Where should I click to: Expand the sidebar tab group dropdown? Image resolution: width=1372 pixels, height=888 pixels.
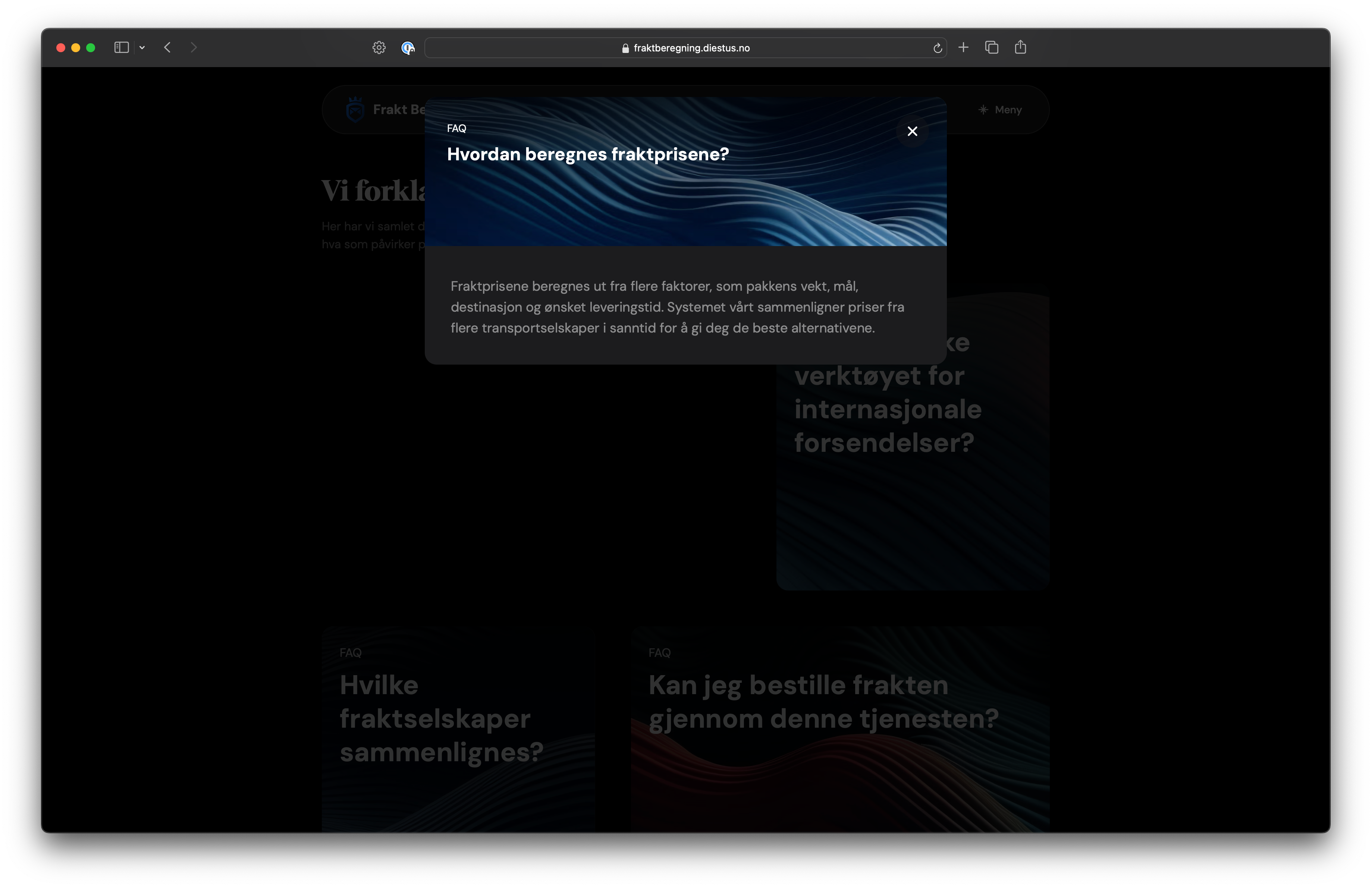coord(142,48)
